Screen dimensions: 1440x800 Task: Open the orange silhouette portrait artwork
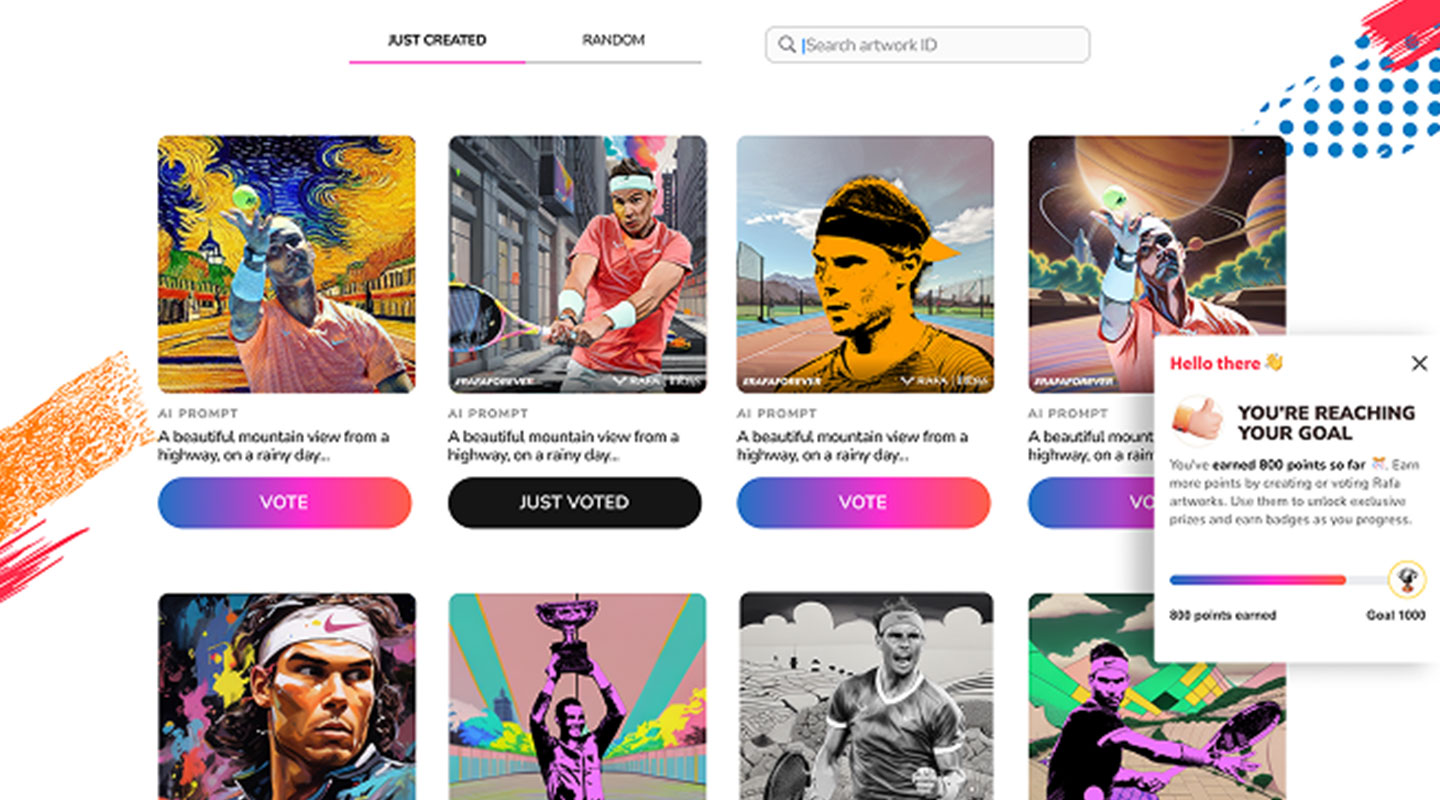tap(865, 264)
